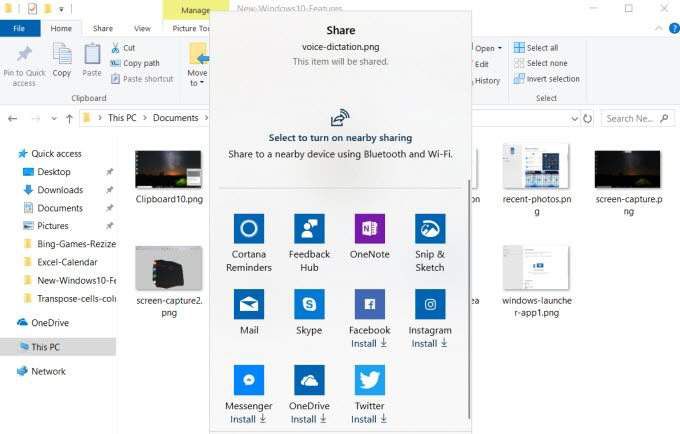
Task: Expand the recent locations chevron
Action: 54,118
